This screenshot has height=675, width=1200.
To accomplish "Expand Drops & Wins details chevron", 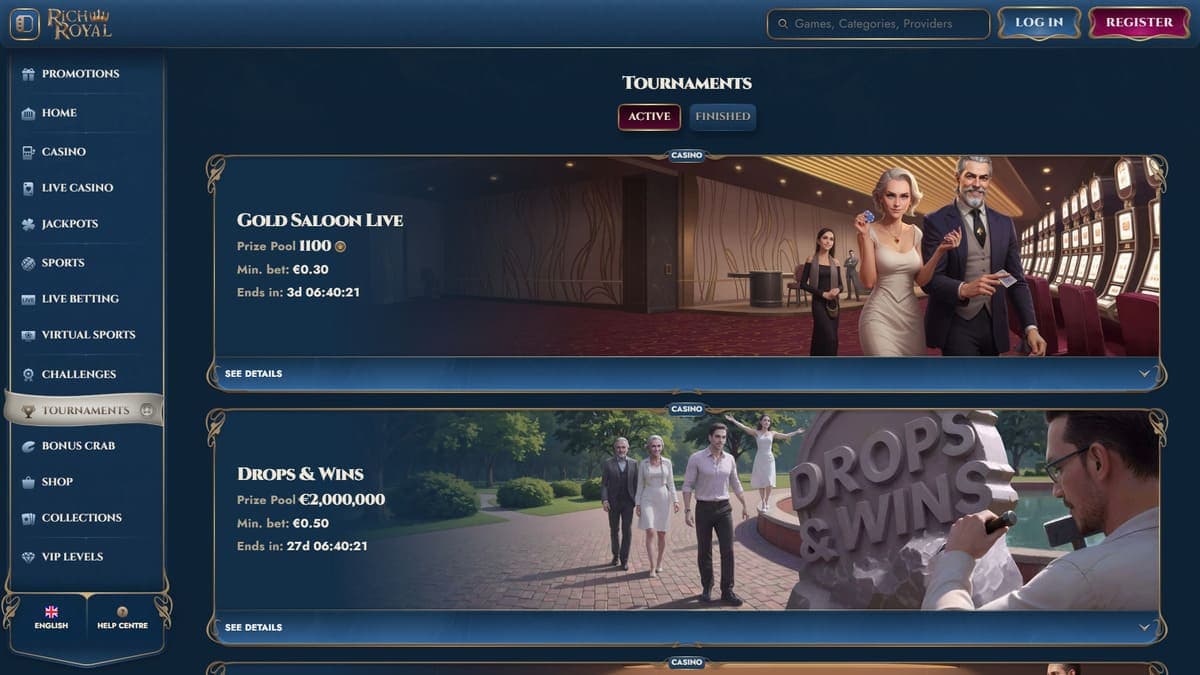I will coord(1144,628).
